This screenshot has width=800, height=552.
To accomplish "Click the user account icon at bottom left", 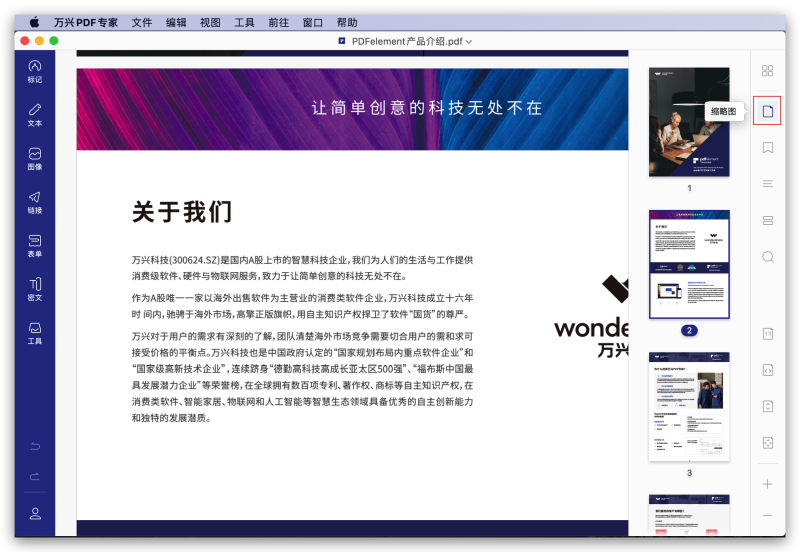I will coord(35,513).
